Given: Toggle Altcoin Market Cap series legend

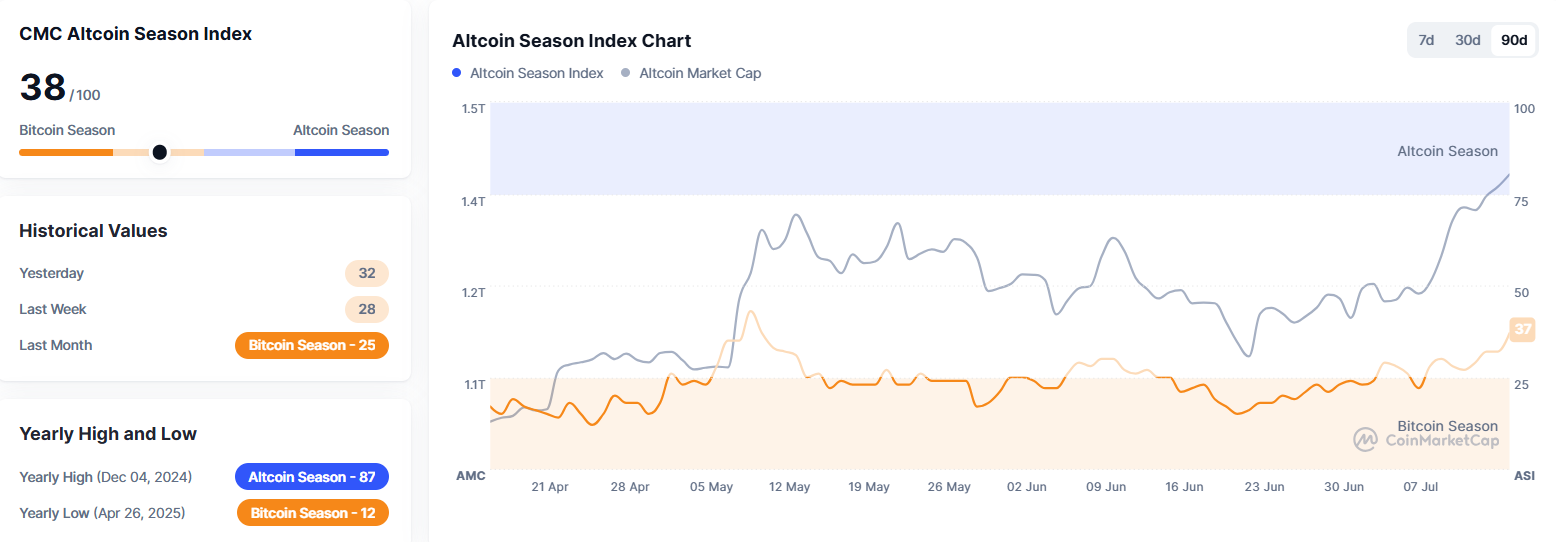Looking at the screenshot, I should coord(700,73).
